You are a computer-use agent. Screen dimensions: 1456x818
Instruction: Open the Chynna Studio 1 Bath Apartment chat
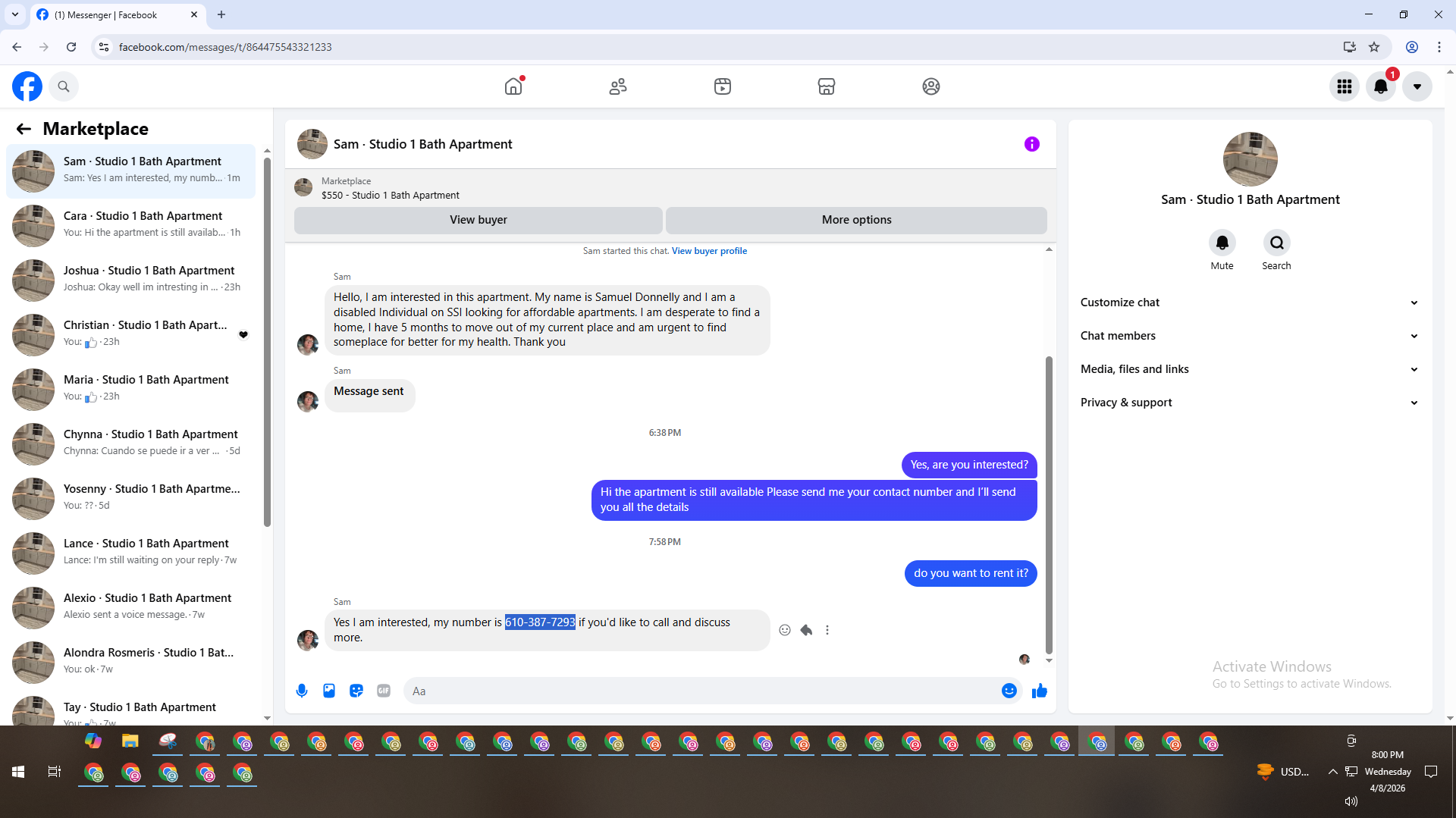tap(130, 443)
